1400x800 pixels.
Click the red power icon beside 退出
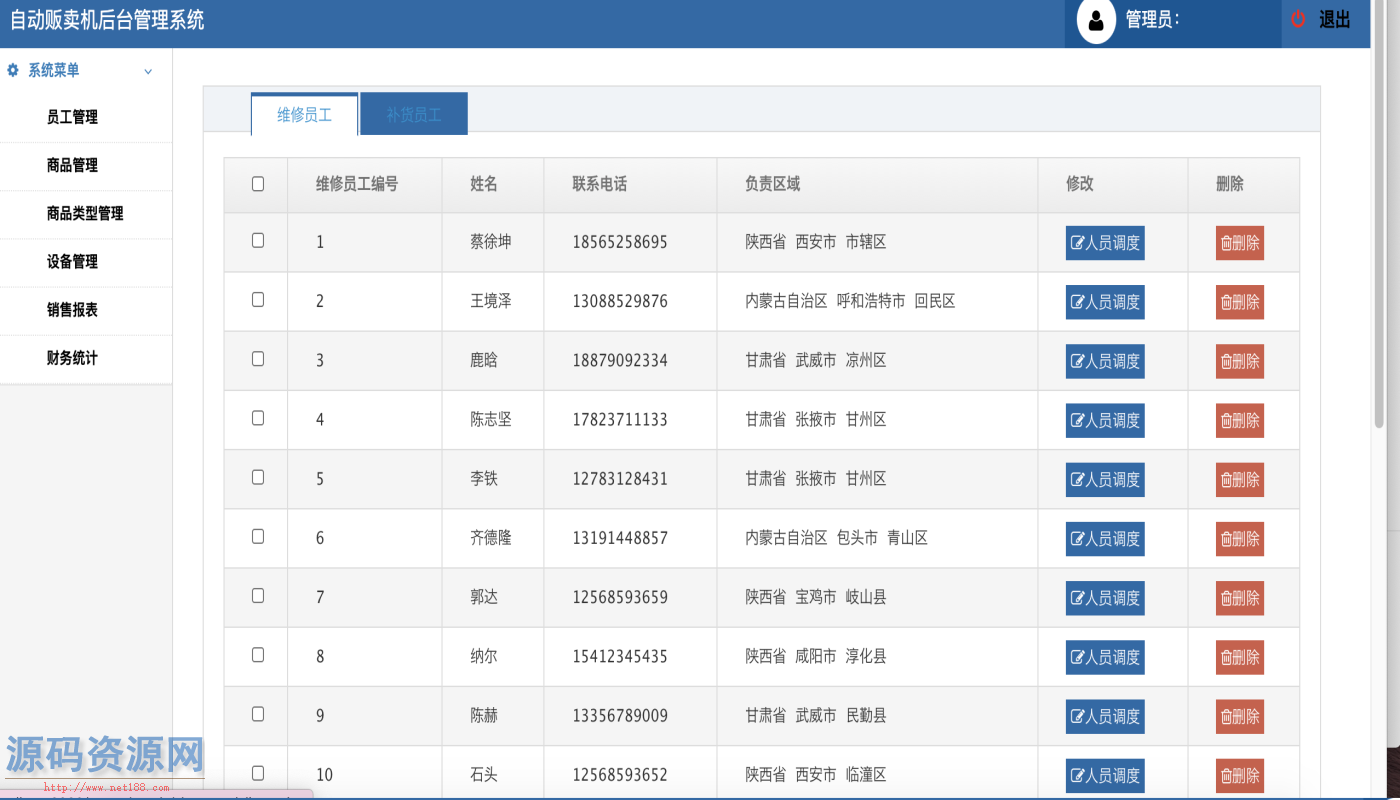1298,19
